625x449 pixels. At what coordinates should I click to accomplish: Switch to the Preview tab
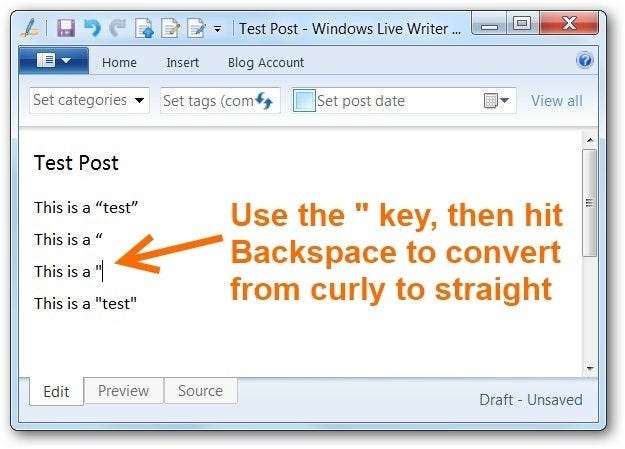coord(124,390)
